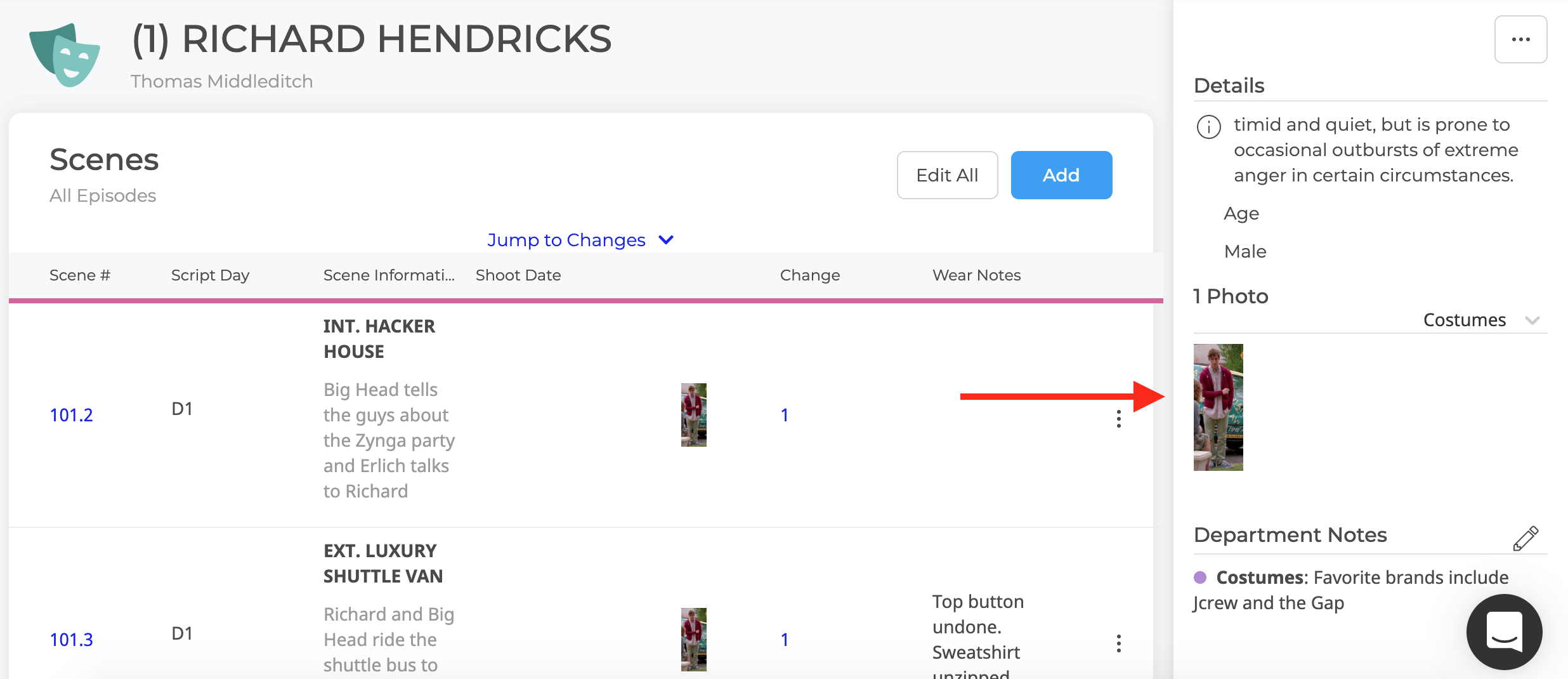Click the info icon beside character description
This screenshot has height=679, width=1568.
coord(1208,127)
